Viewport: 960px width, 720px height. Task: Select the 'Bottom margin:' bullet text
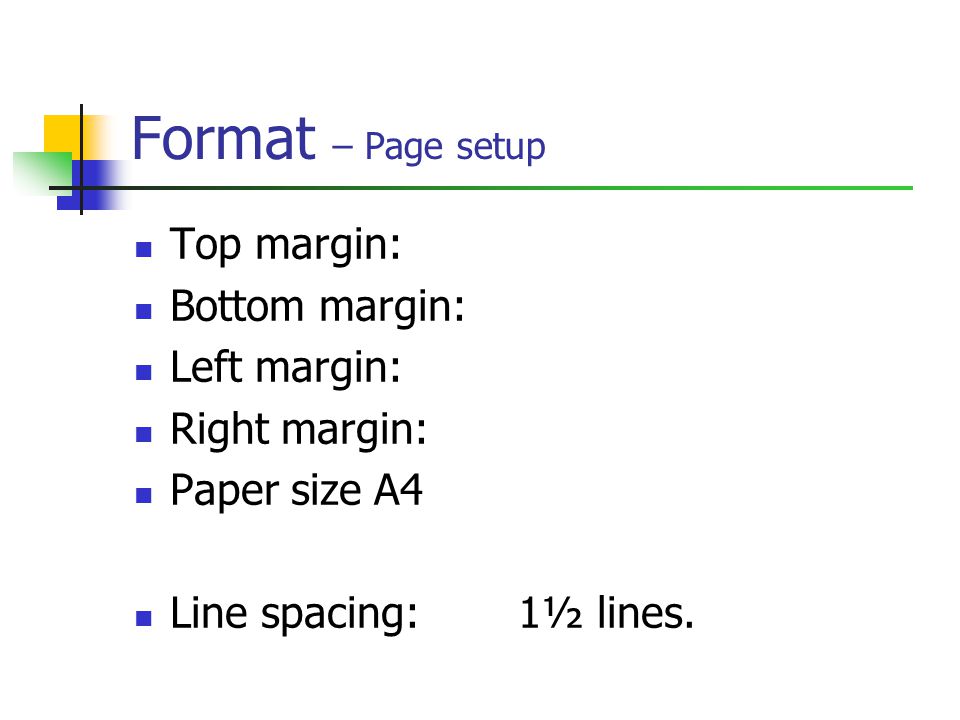click(x=317, y=306)
